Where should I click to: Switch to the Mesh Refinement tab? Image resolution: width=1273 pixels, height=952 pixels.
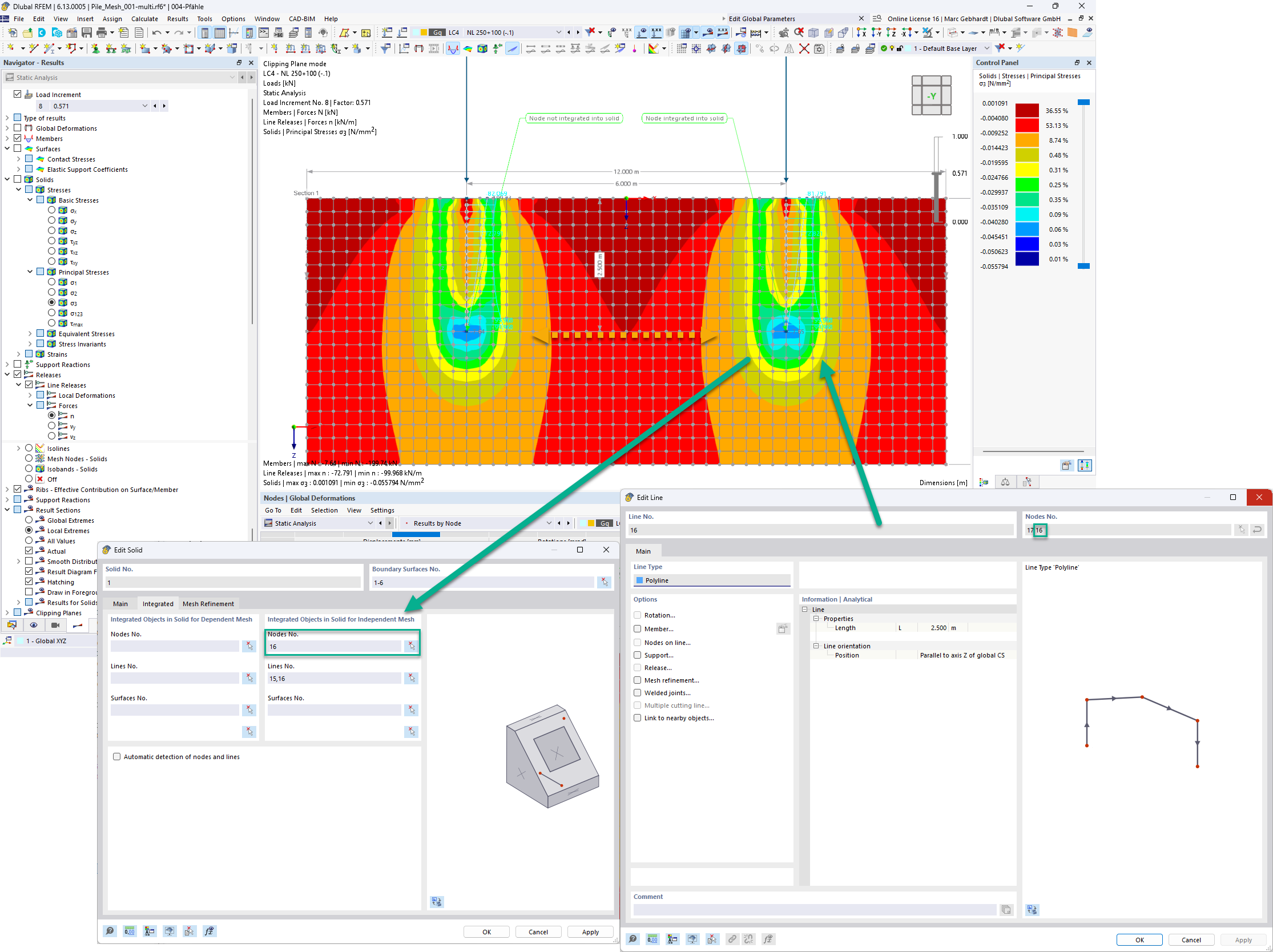click(x=208, y=604)
